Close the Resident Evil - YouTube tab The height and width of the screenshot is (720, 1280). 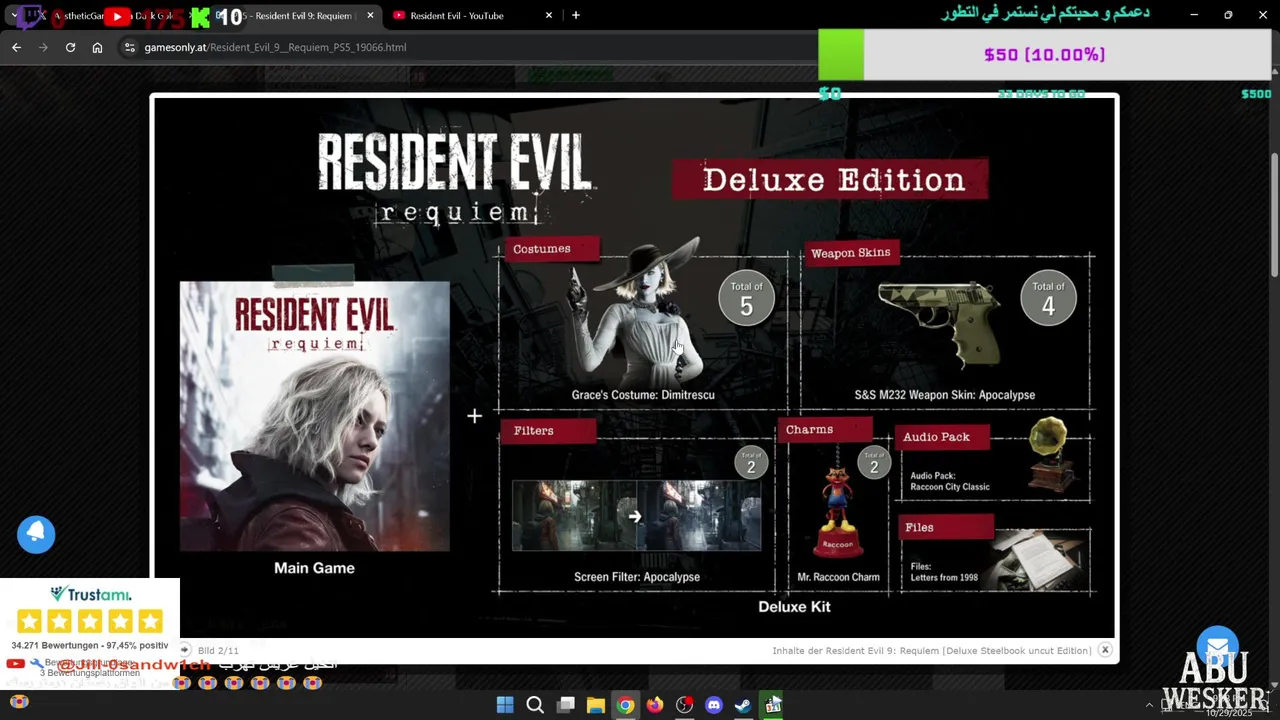[x=549, y=16]
